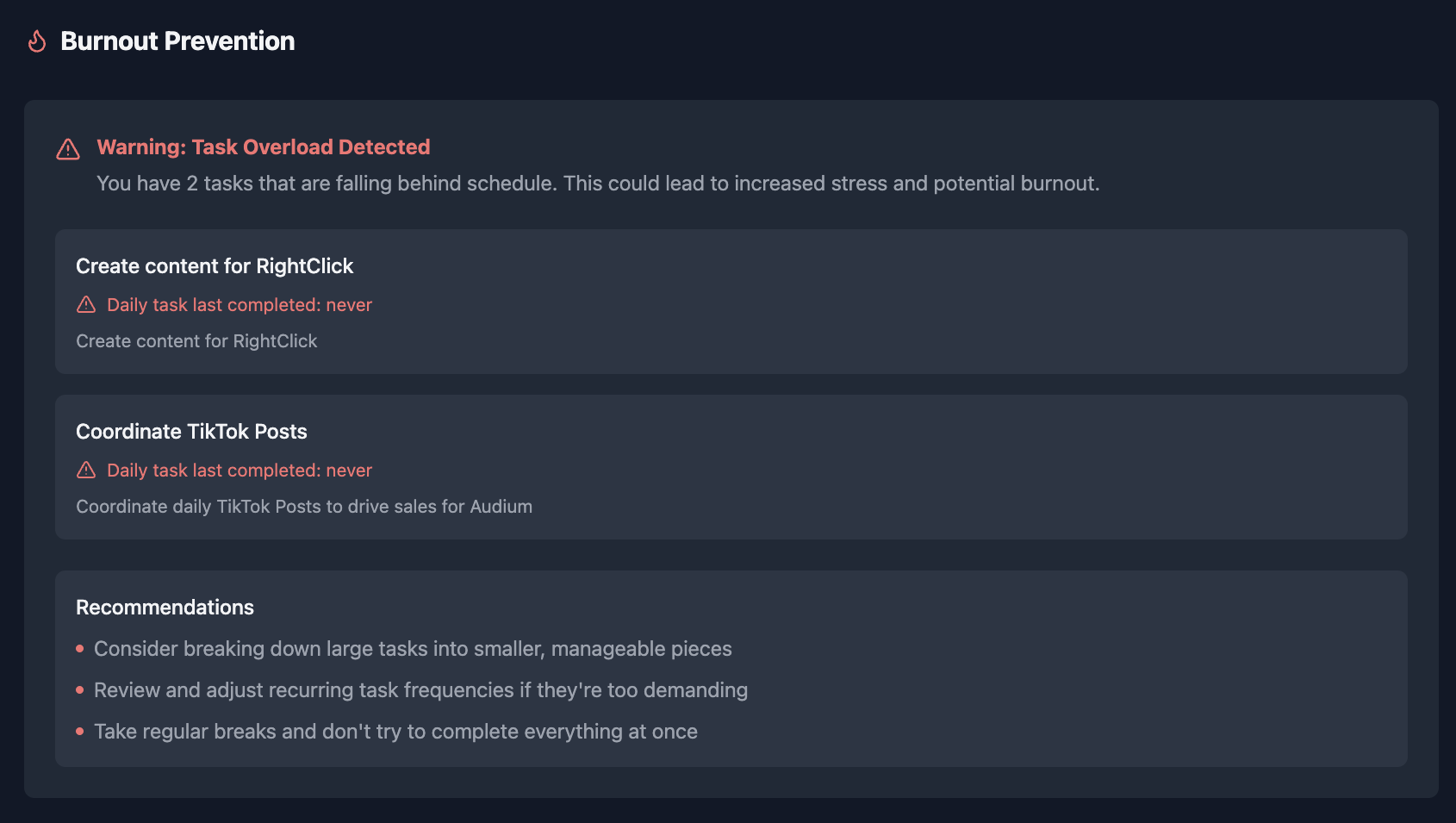Click the red bullet before the recurring frequencies tip
The width and height of the screenshot is (1456, 823).
(80, 690)
